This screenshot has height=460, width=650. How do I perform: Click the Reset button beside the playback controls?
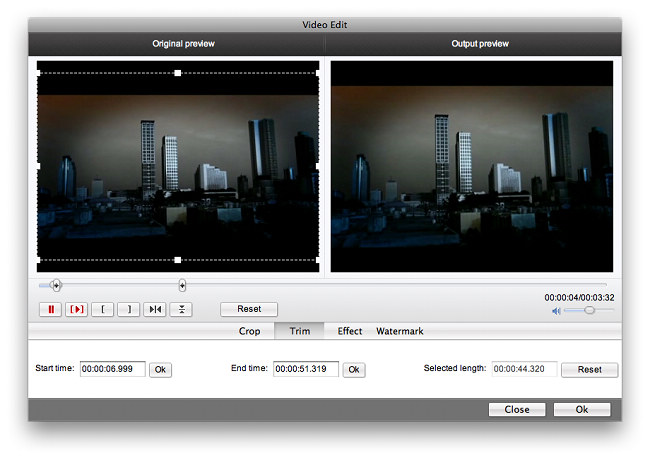249,309
